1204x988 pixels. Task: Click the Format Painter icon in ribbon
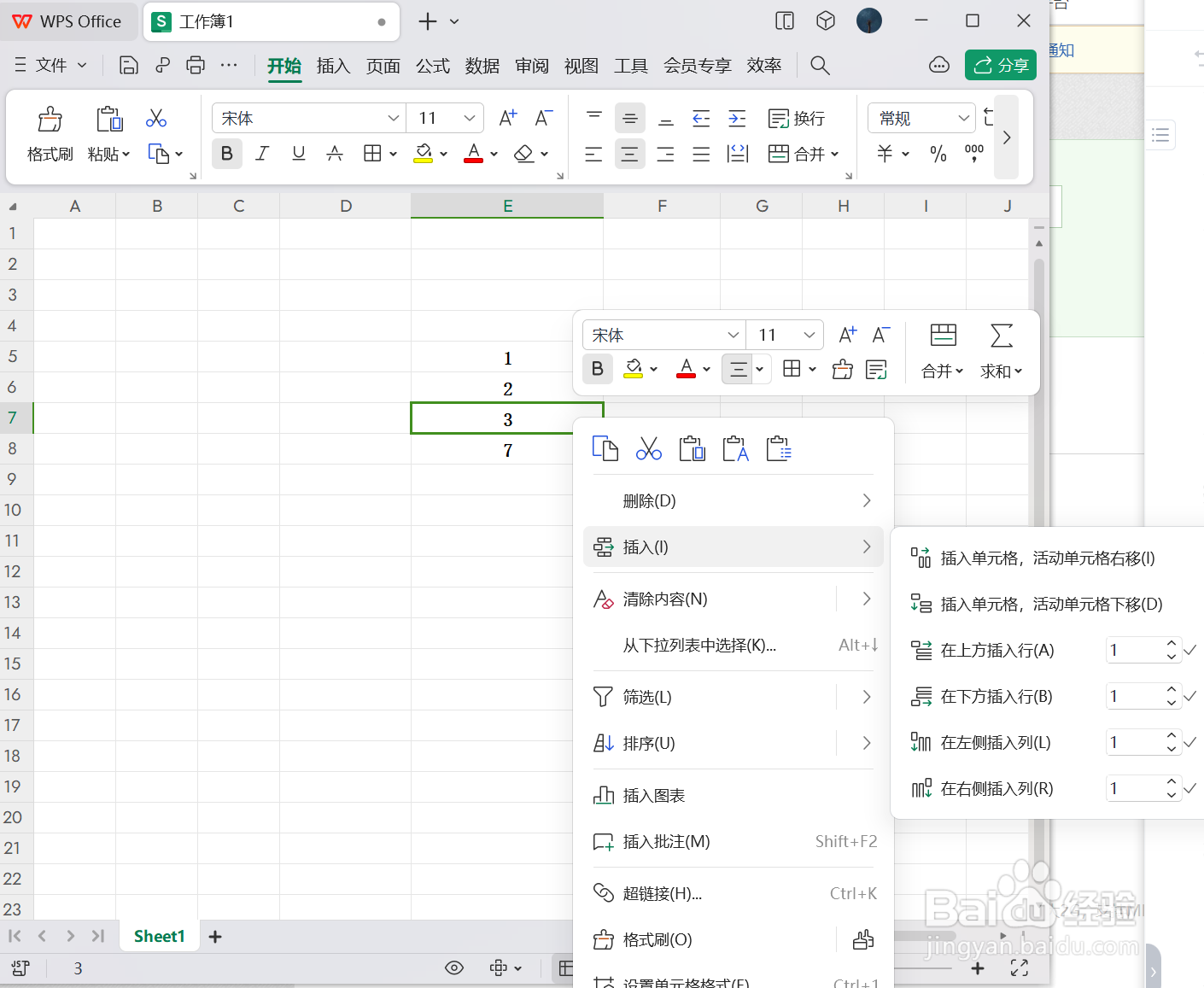tap(50, 119)
